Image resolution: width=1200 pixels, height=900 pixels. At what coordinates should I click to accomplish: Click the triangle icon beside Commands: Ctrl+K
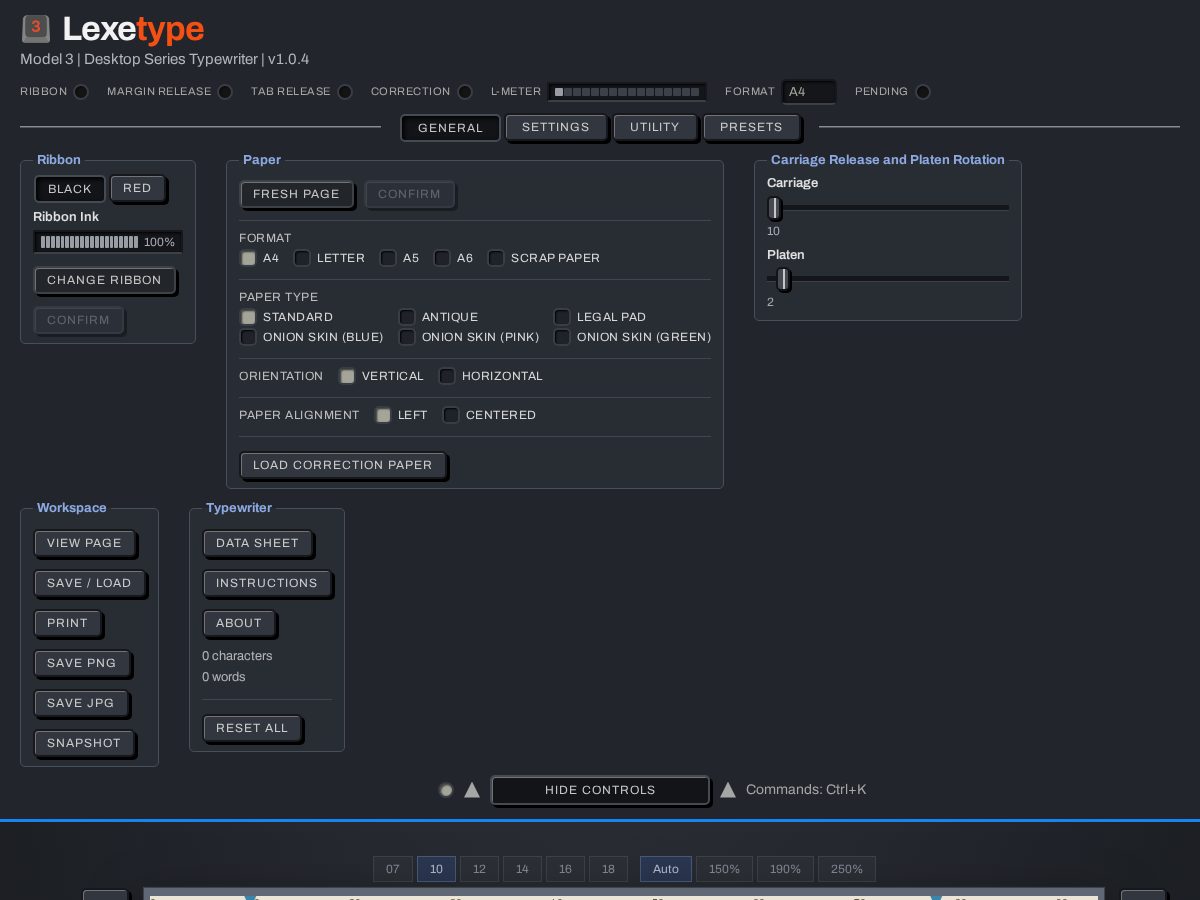(x=728, y=790)
